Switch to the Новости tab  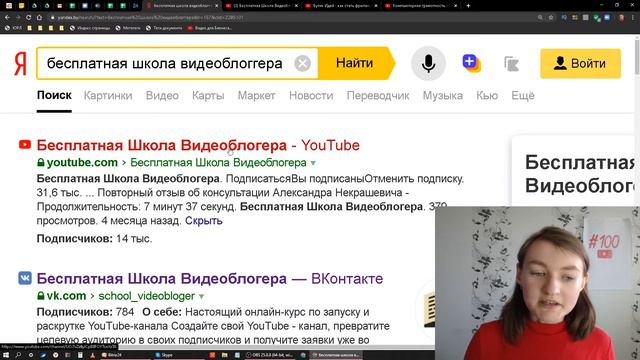pos(311,96)
